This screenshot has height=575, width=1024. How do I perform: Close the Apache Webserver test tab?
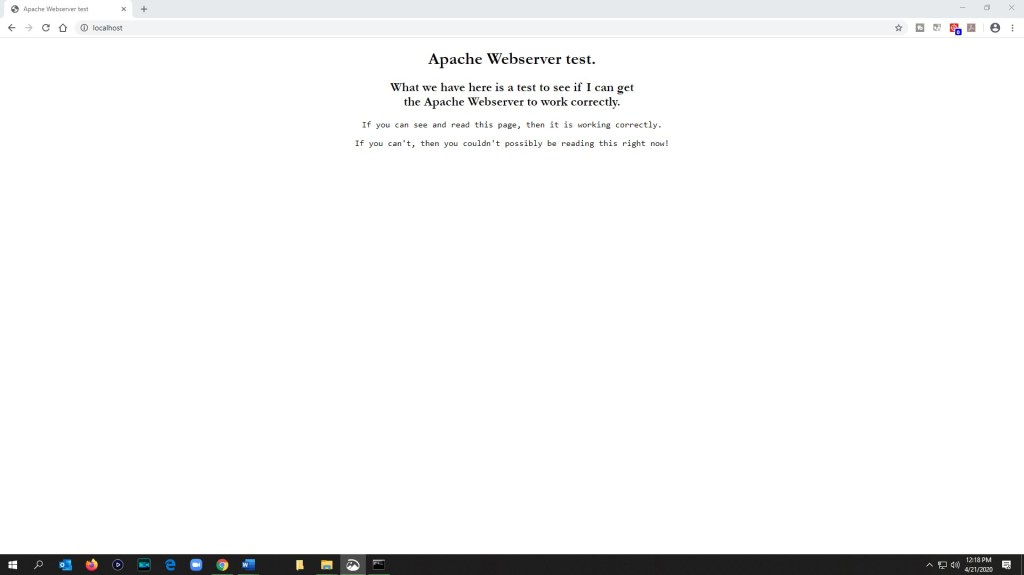(x=124, y=9)
